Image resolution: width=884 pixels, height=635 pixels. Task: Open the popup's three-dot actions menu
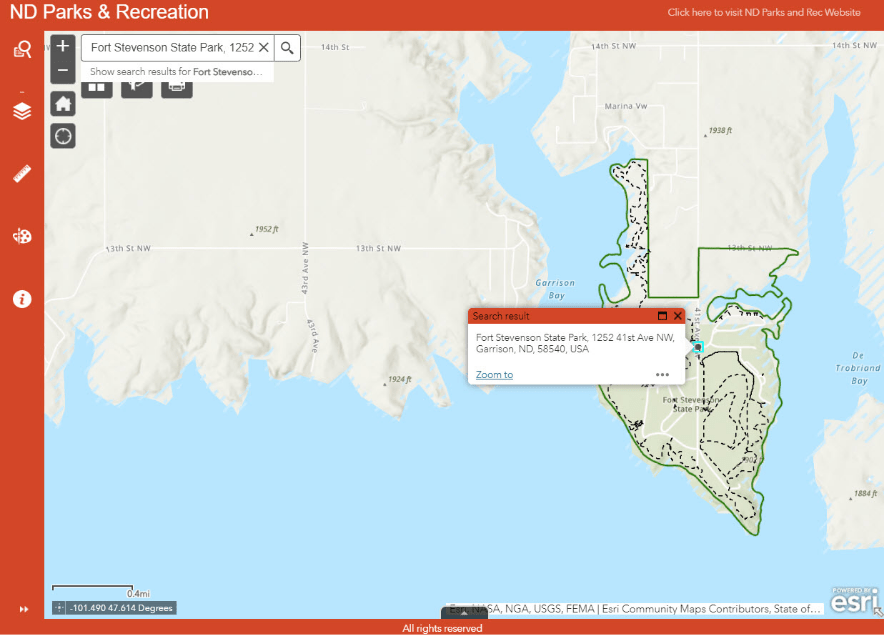click(x=662, y=375)
